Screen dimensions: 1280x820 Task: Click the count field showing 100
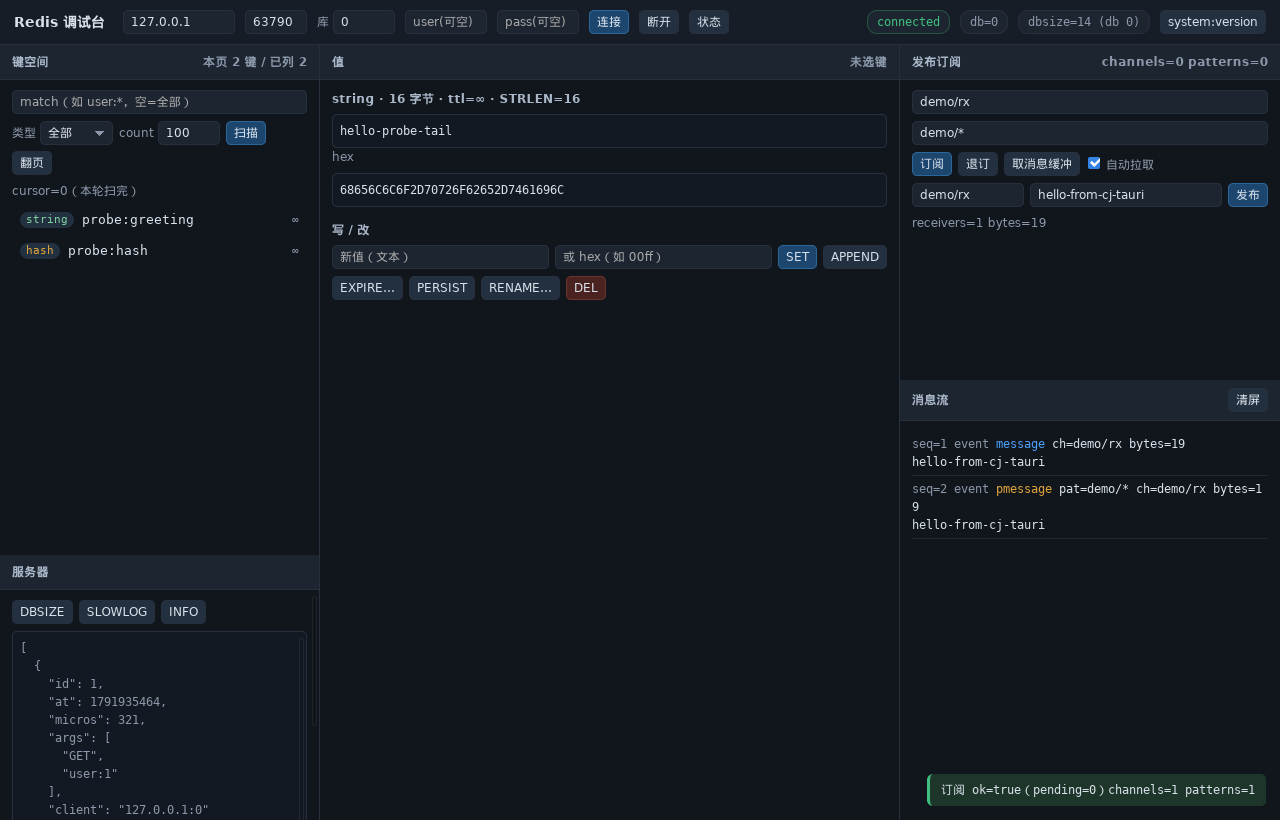(189, 133)
